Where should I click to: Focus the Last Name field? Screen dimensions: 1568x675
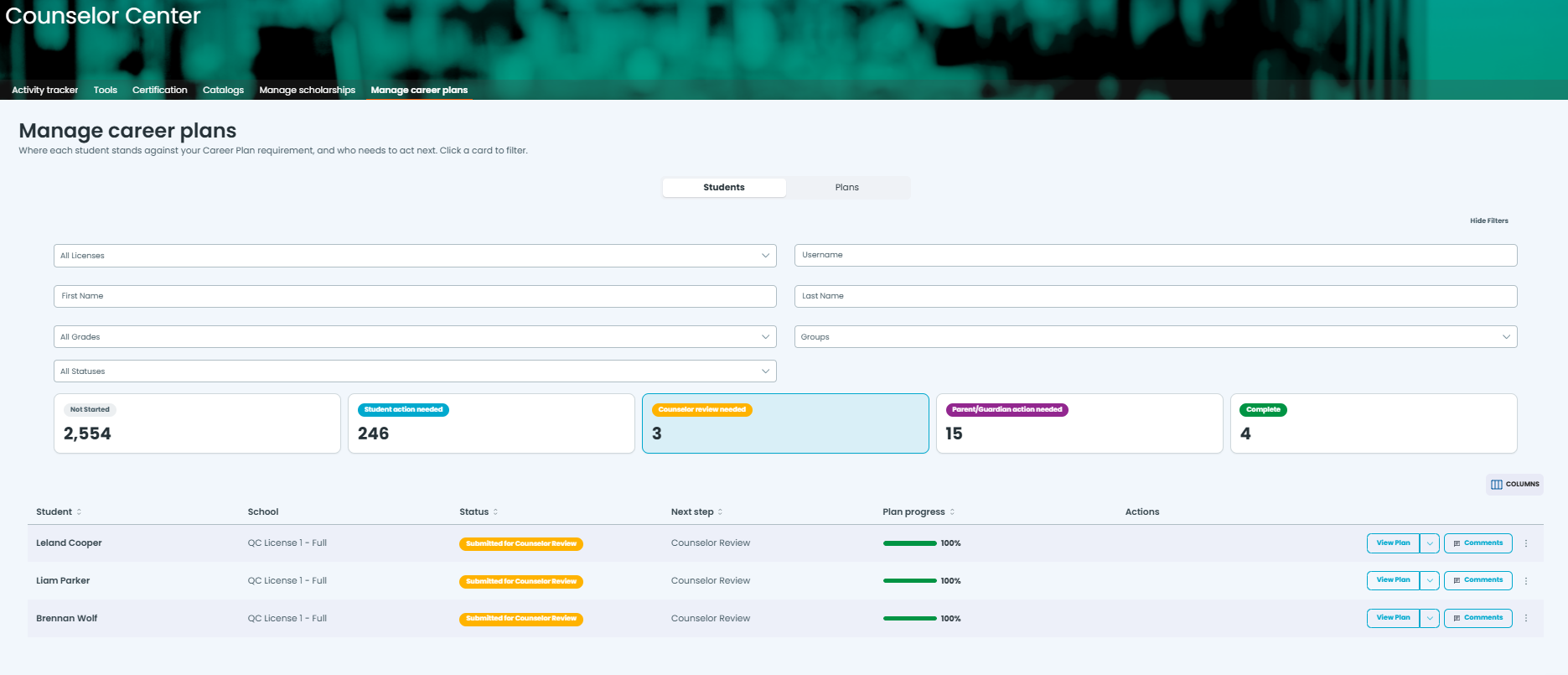point(1156,296)
